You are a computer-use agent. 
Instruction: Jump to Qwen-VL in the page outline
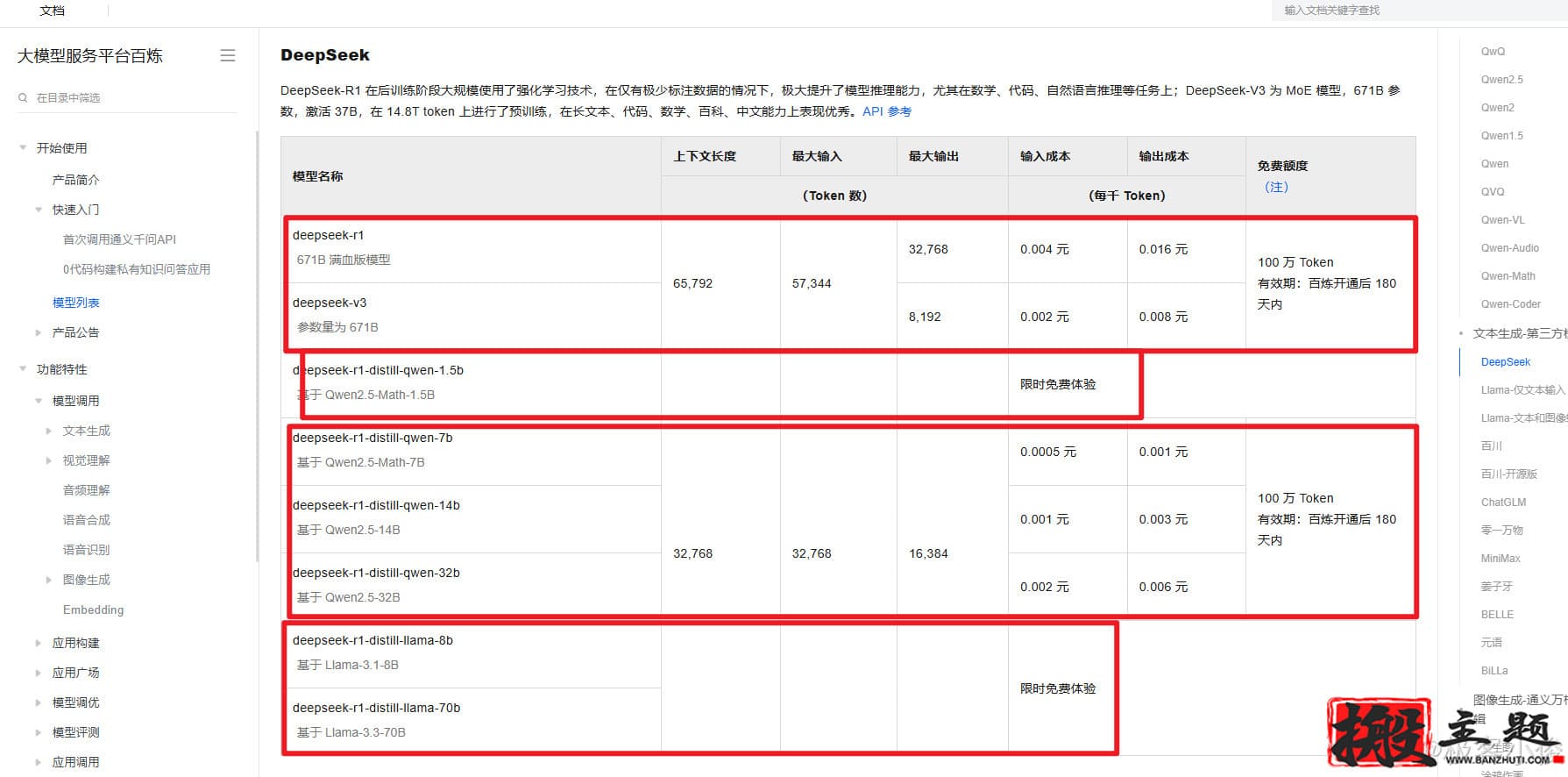[x=1503, y=220]
